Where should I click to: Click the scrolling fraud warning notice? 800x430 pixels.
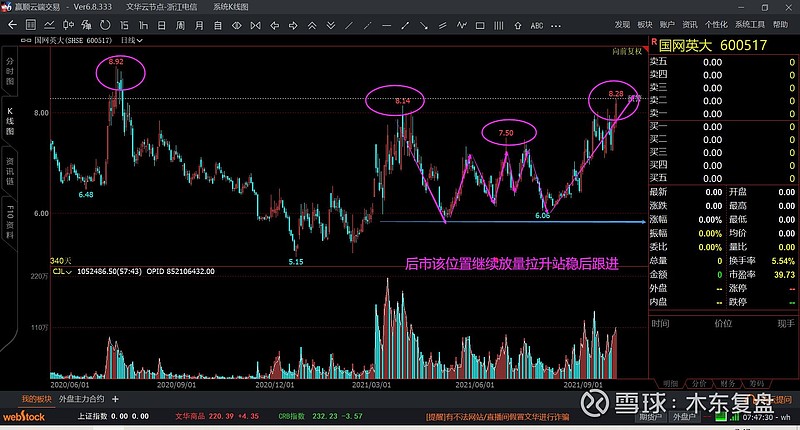pyautogui.click(x=497, y=417)
